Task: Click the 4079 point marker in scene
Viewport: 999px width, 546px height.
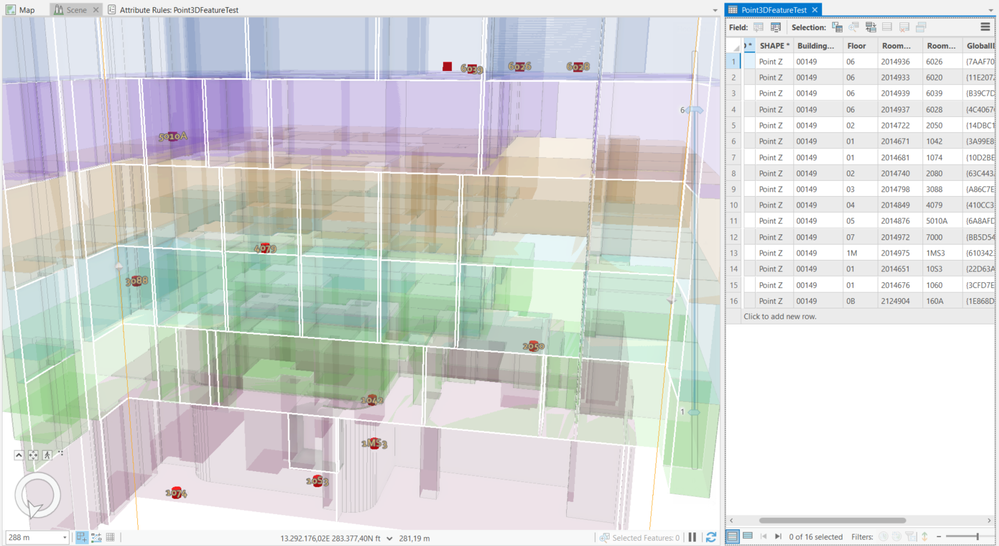Action: click(x=265, y=248)
